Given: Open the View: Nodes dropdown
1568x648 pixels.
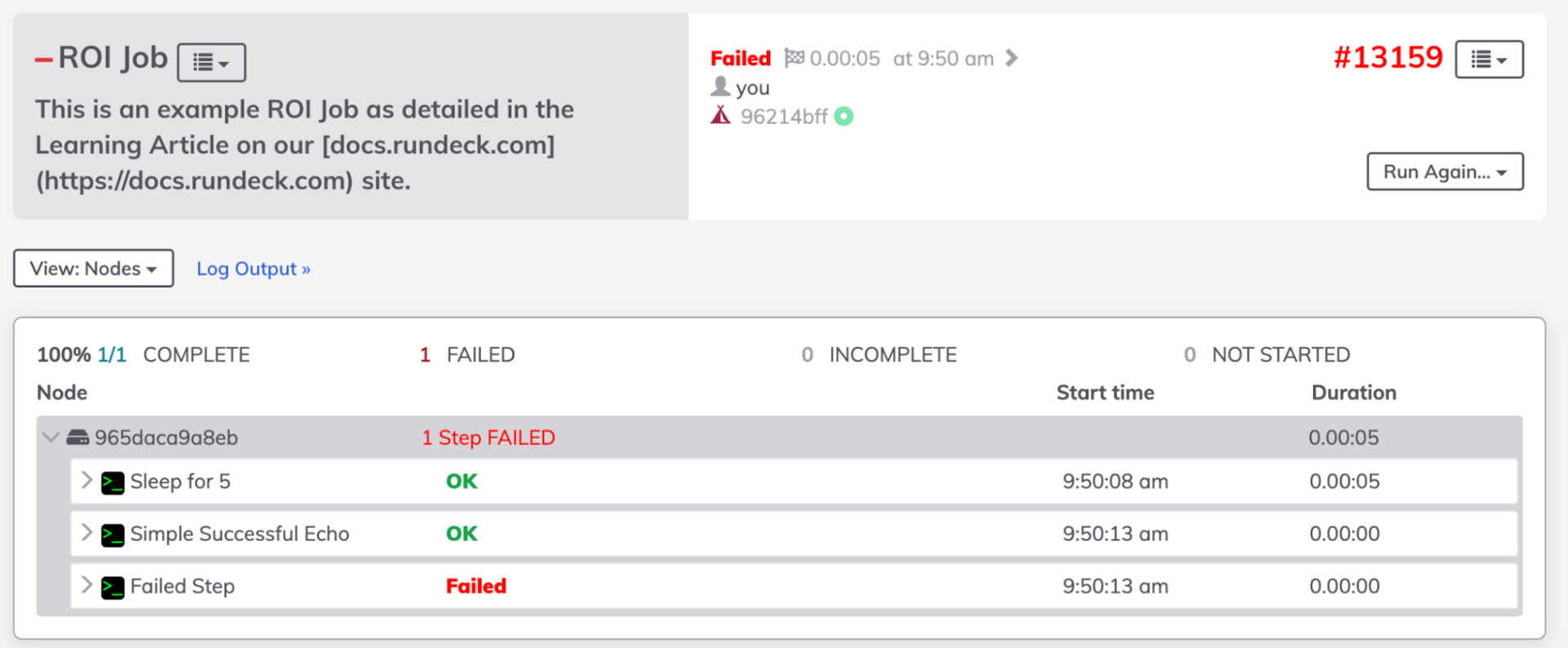Looking at the screenshot, I should coord(92,268).
